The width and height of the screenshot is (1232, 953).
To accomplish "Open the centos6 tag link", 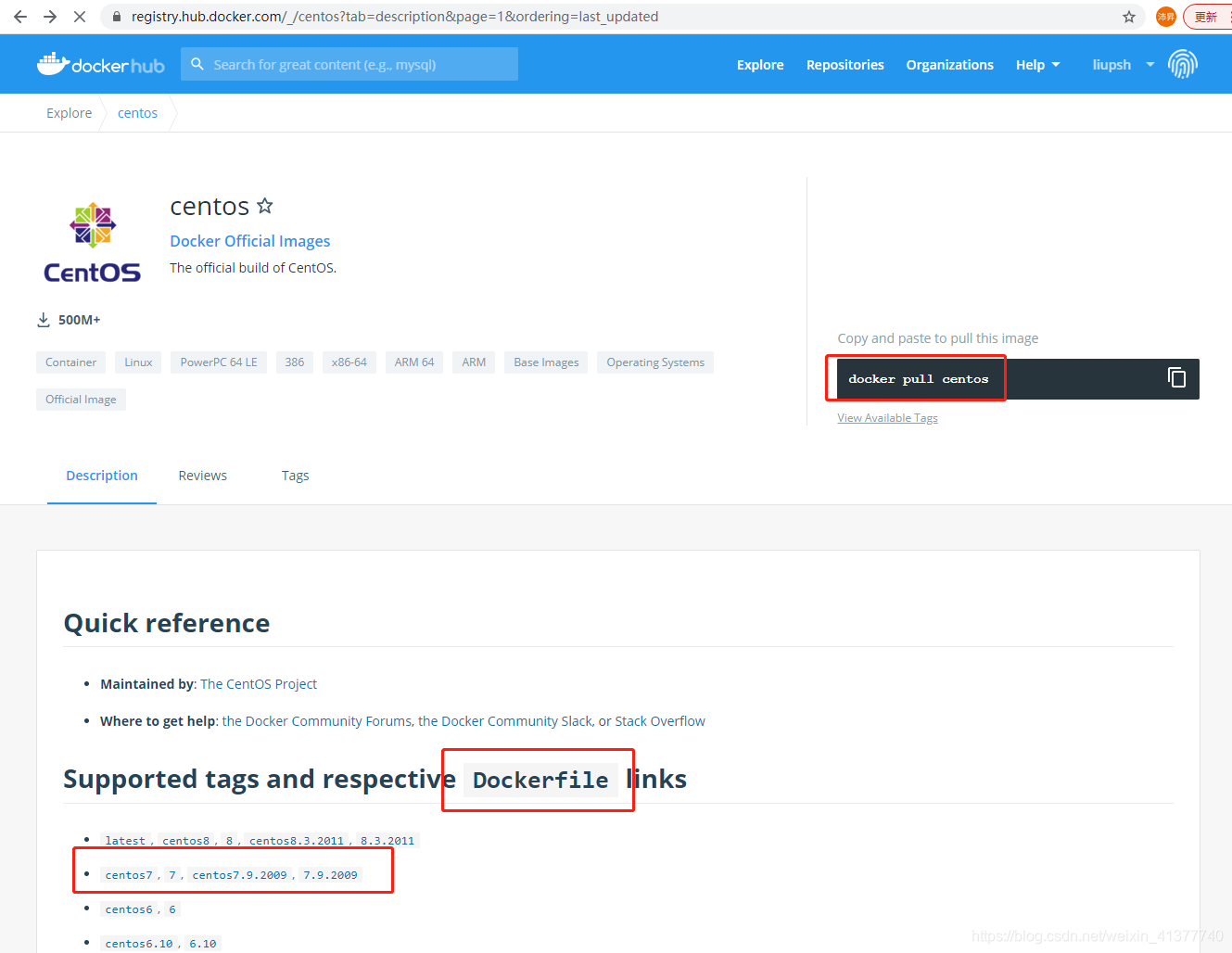I will [x=129, y=909].
